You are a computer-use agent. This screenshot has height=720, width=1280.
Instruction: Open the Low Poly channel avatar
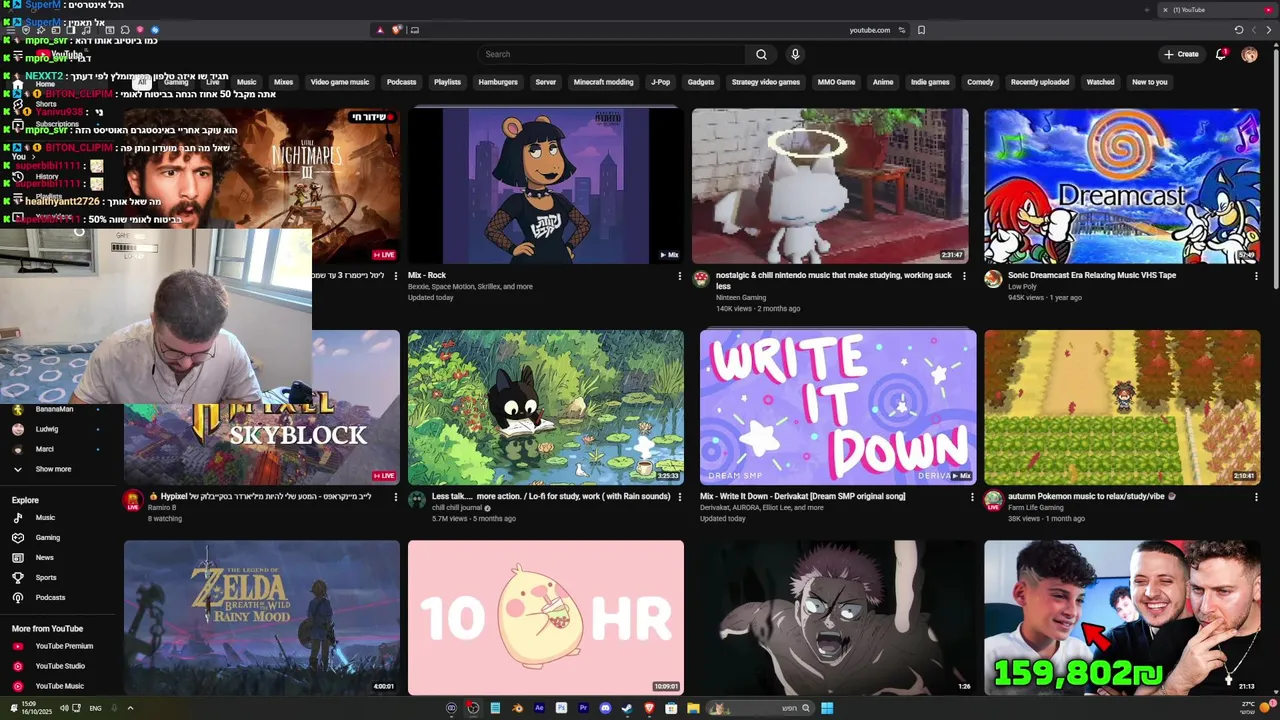[x=993, y=279]
